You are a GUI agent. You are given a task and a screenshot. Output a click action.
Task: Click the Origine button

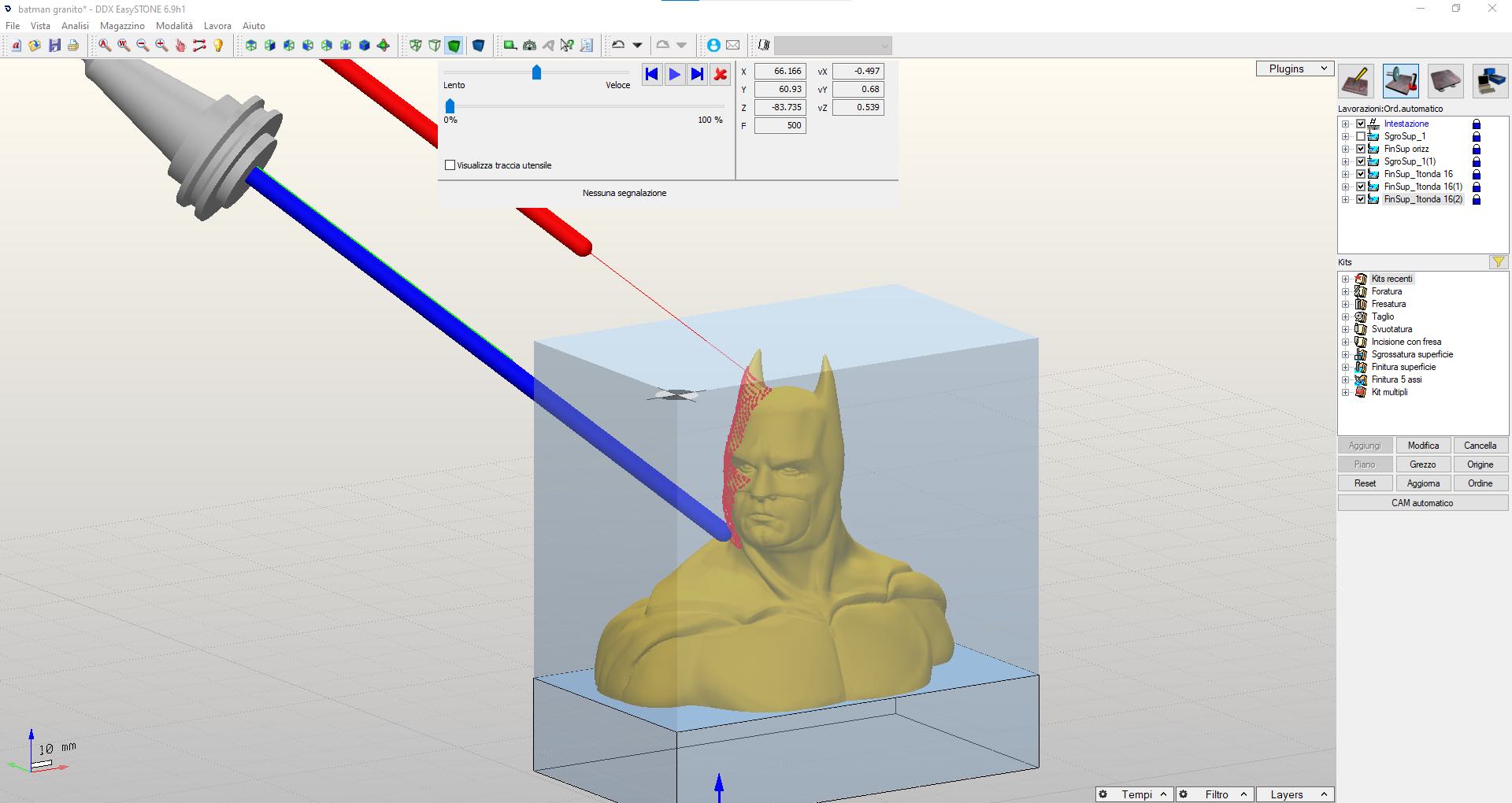click(1480, 464)
